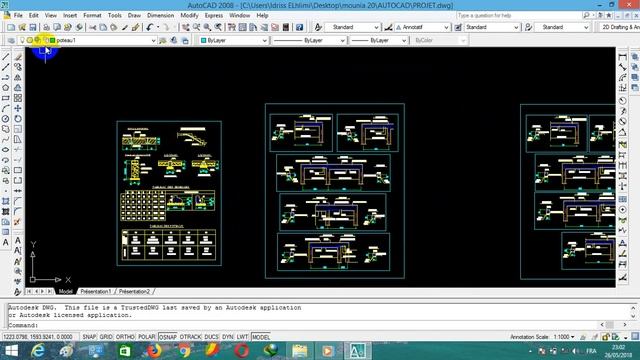Click the Open drawing file icon
The height and width of the screenshot is (360, 640).
22,27
